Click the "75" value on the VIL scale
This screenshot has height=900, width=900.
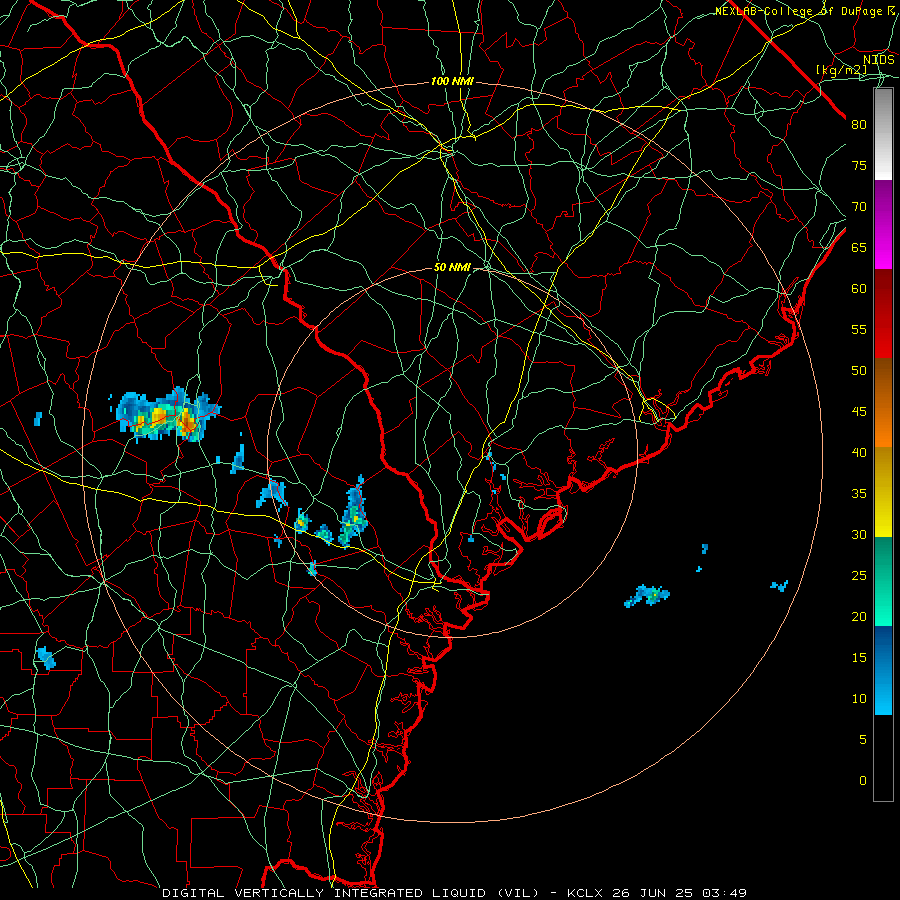tap(859, 166)
